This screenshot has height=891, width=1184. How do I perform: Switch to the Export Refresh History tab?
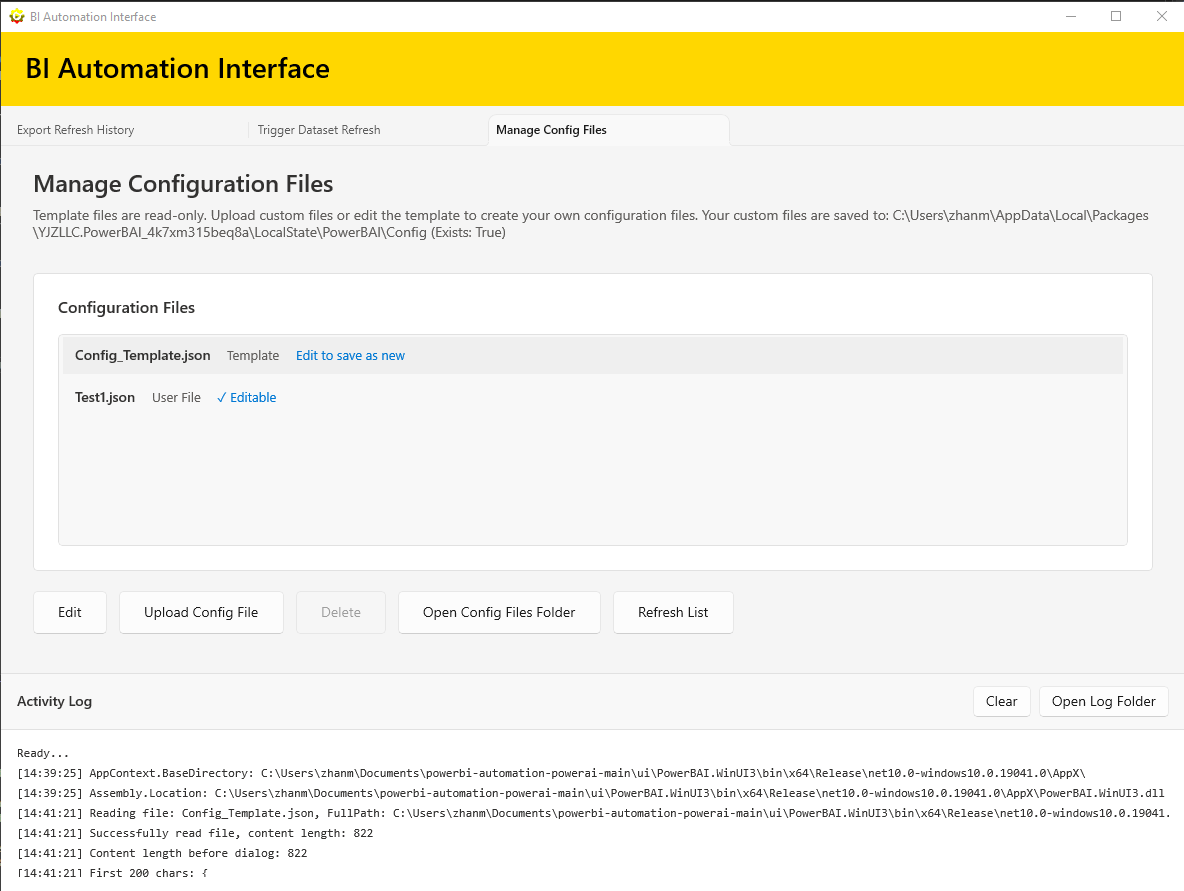pos(74,129)
